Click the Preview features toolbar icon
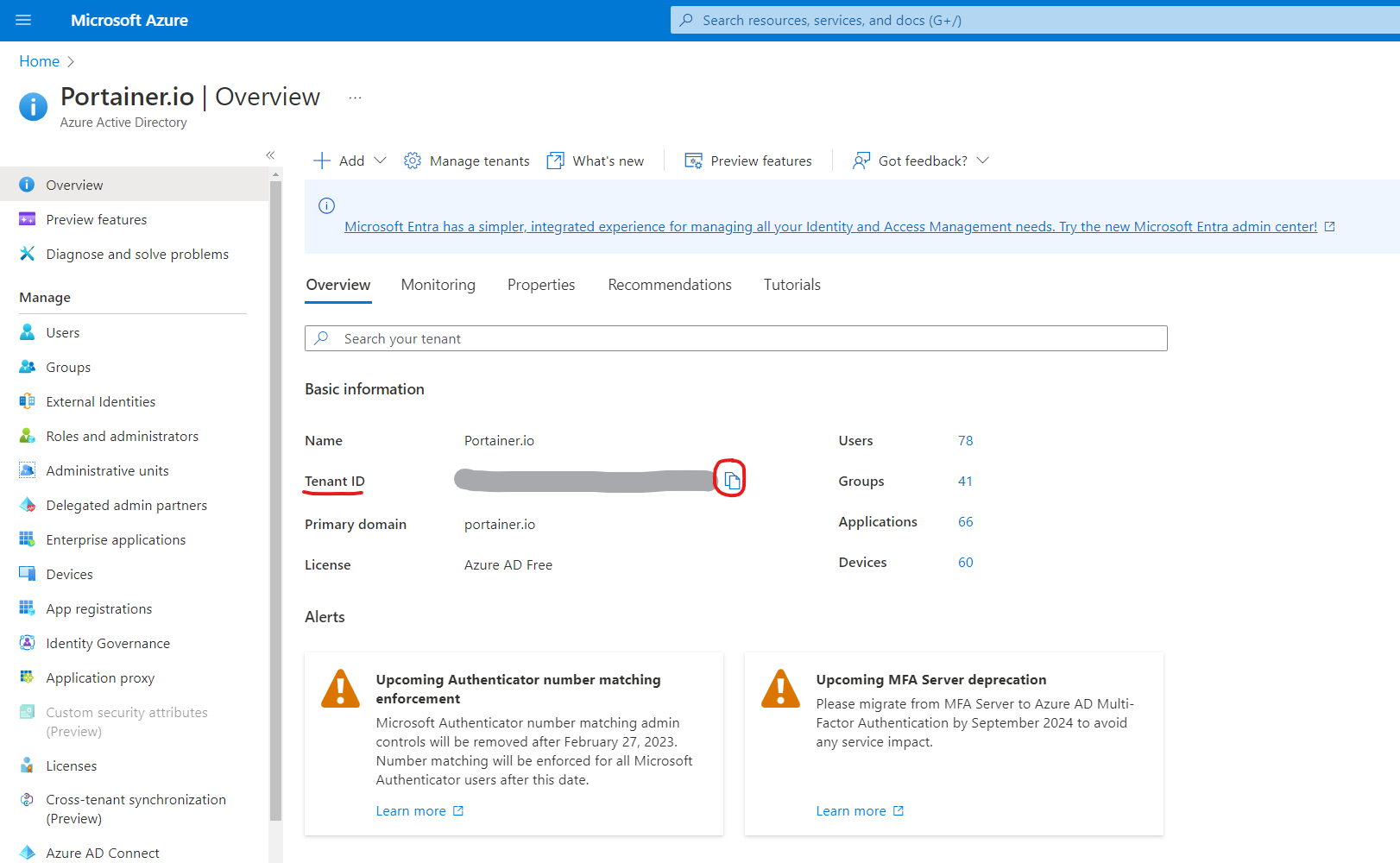The width and height of the screenshot is (1400, 863). tap(693, 161)
